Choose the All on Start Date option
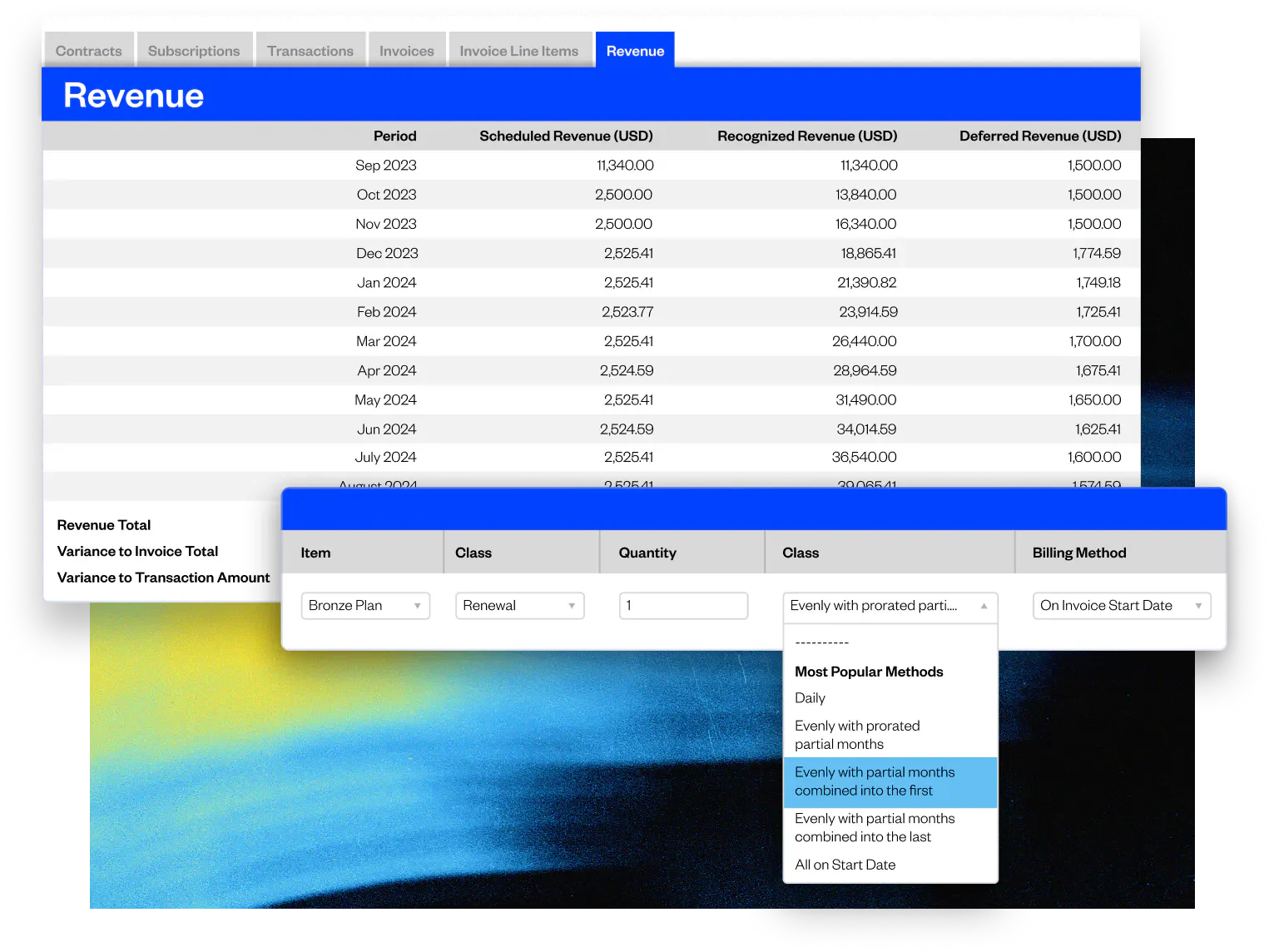The image size is (1269, 952). (845, 865)
